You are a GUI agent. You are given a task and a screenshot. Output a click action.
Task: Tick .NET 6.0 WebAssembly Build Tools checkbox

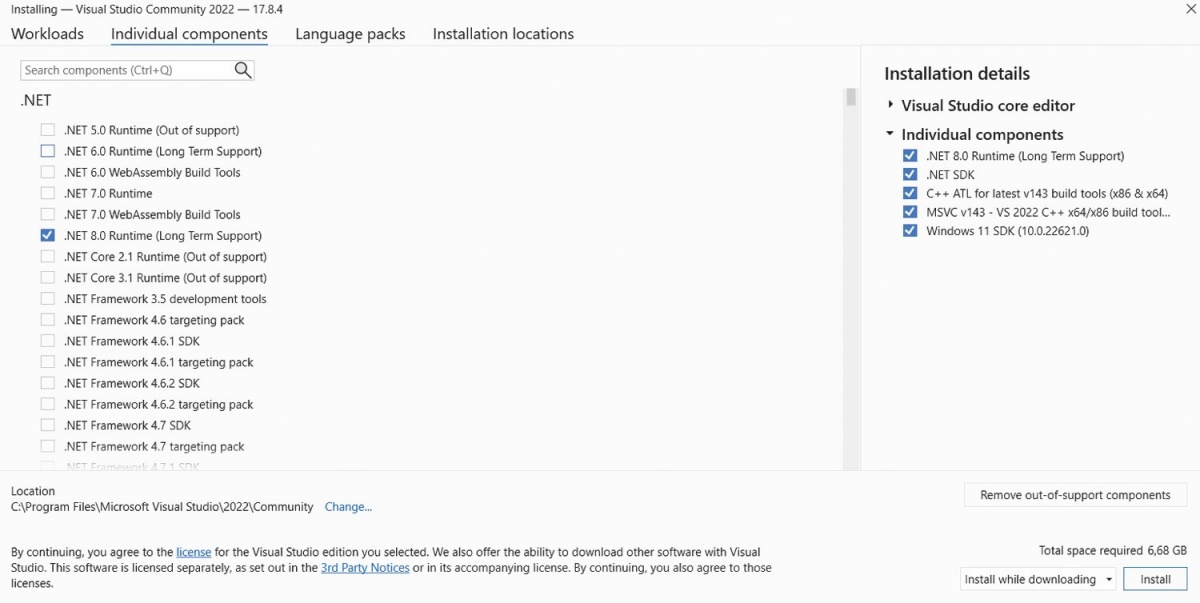point(48,172)
